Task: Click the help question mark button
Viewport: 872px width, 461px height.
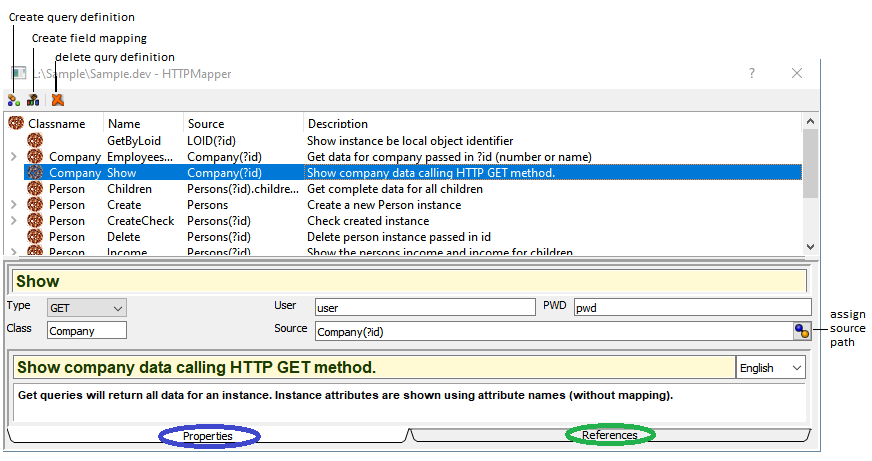Action: click(x=751, y=74)
